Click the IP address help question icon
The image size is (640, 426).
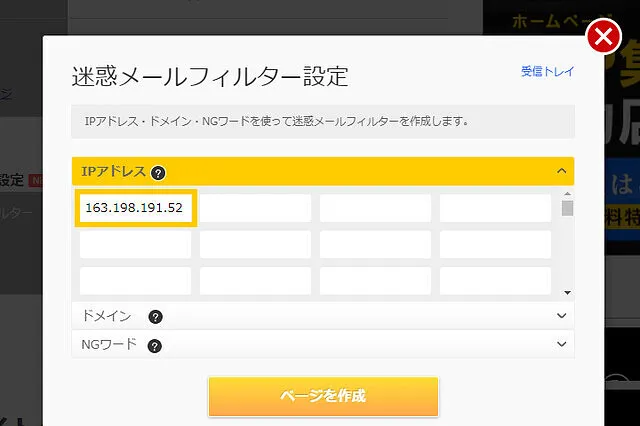(158, 172)
